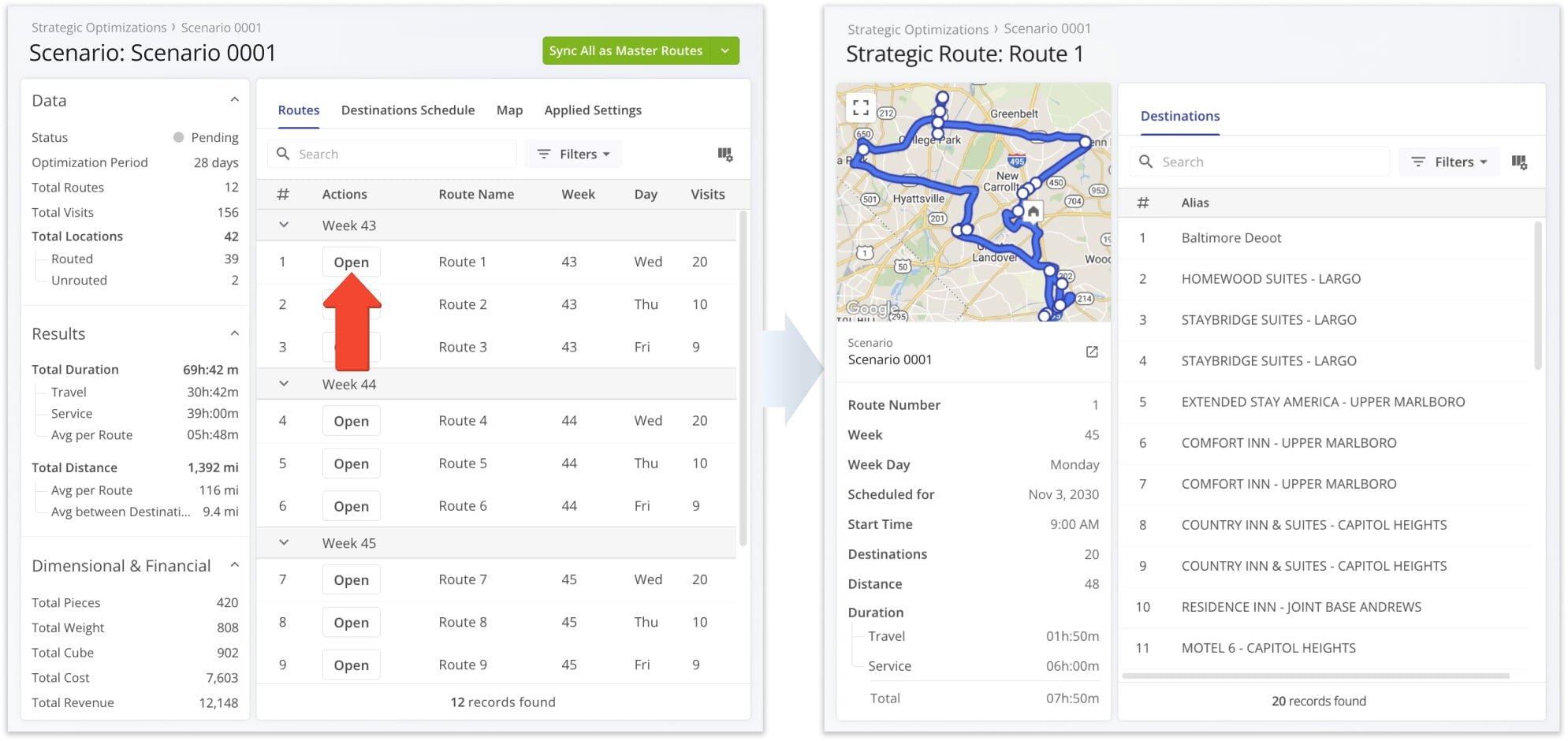Click search magnifier icon in Destinations panel
Image resolution: width=1568 pixels, height=741 pixels.
pos(1146,162)
